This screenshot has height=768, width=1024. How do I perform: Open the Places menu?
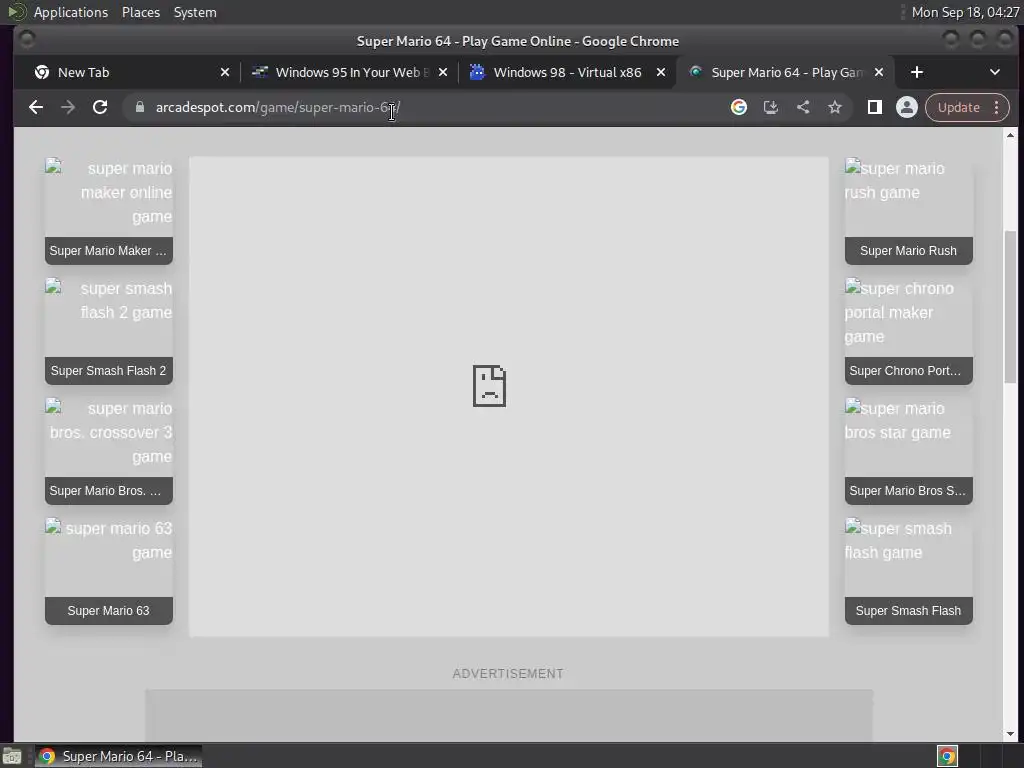[x=141, y=12]
